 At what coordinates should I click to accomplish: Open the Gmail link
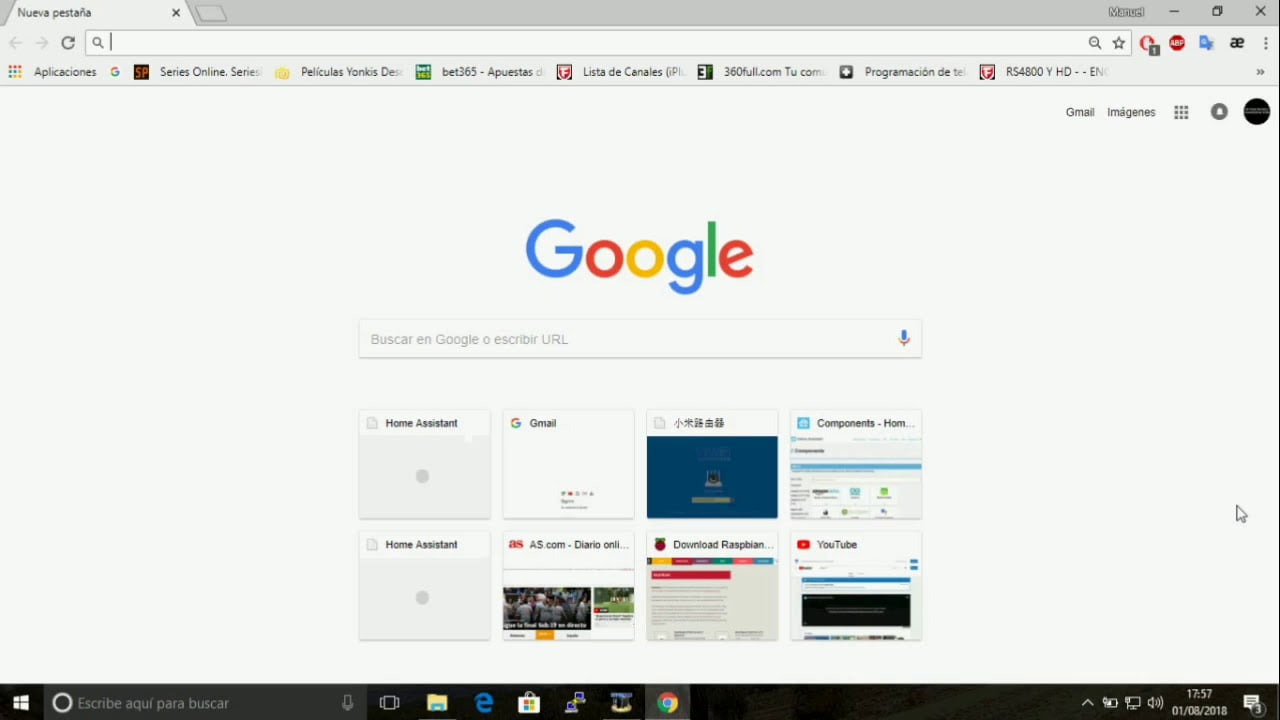tap(1080, 112)
